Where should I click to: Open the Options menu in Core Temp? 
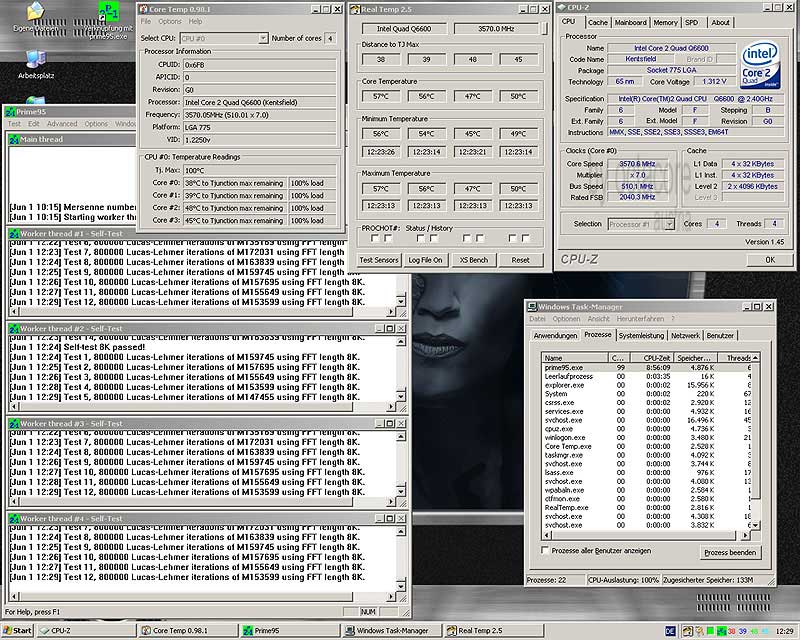(169, 21)
